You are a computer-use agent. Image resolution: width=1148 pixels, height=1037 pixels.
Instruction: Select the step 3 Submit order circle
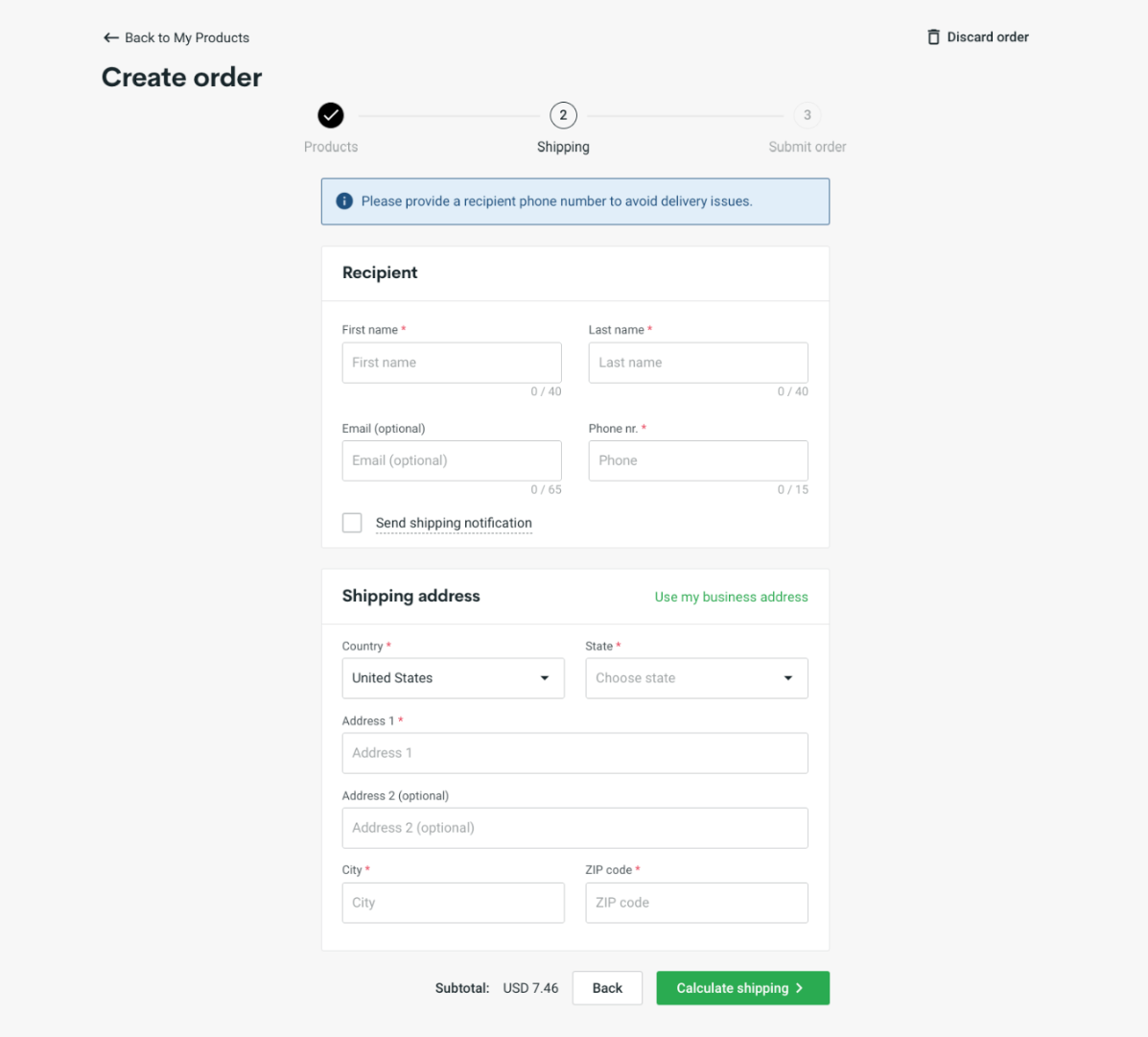(x=807, y=115)
